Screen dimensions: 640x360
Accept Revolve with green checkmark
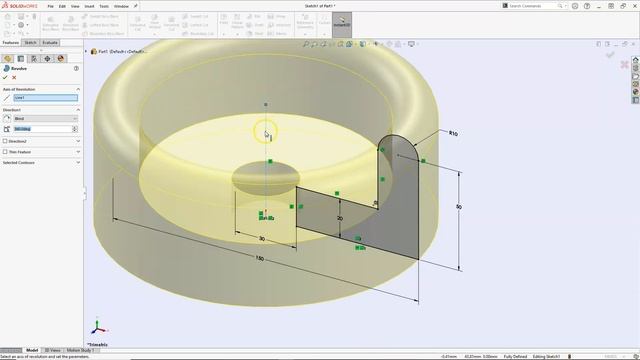(x=5, y=78)
